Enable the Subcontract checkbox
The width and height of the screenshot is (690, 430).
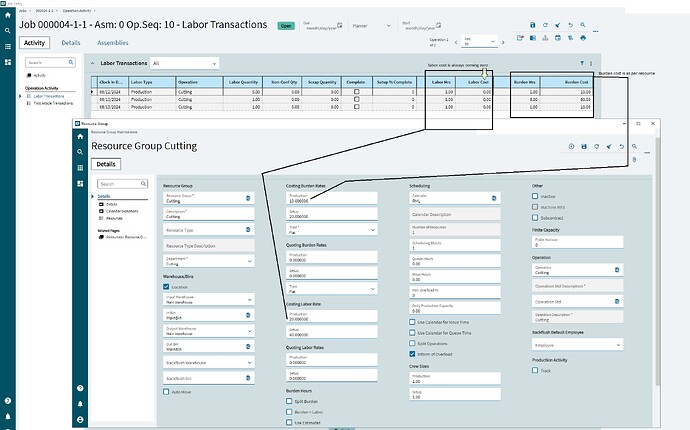(535, 217)
